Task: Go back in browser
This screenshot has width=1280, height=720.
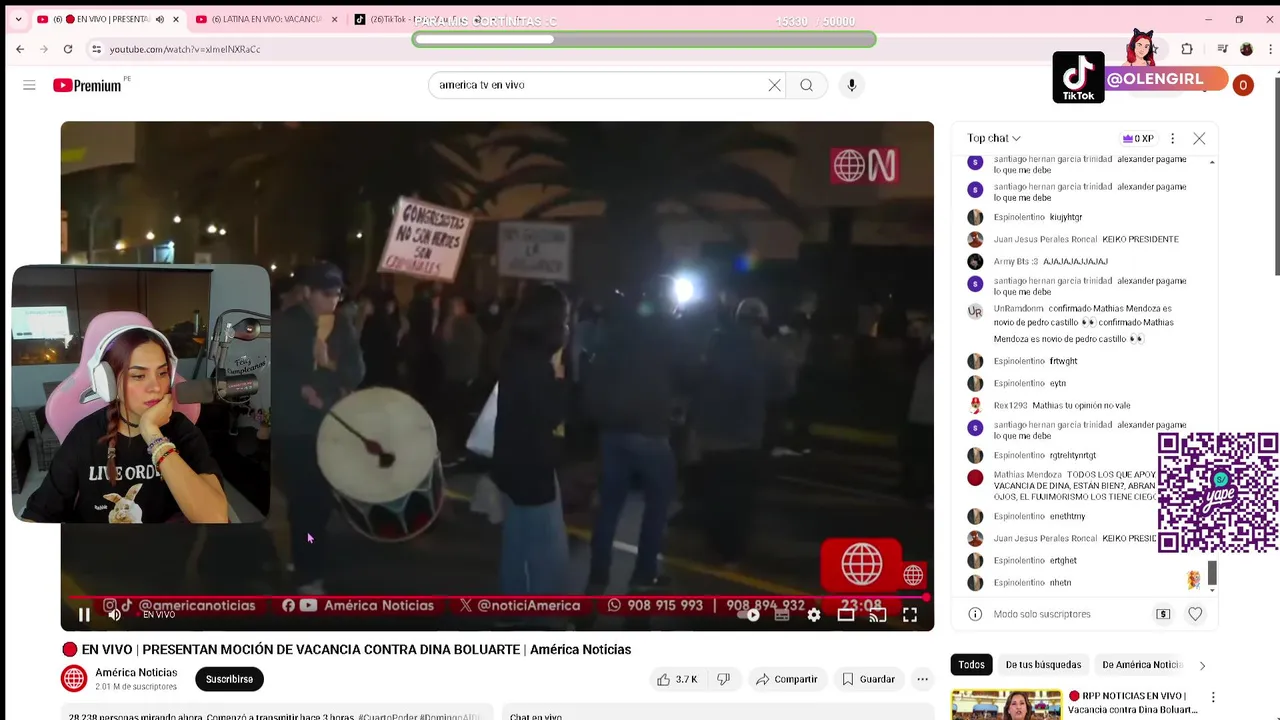Action: coord(20,49)
